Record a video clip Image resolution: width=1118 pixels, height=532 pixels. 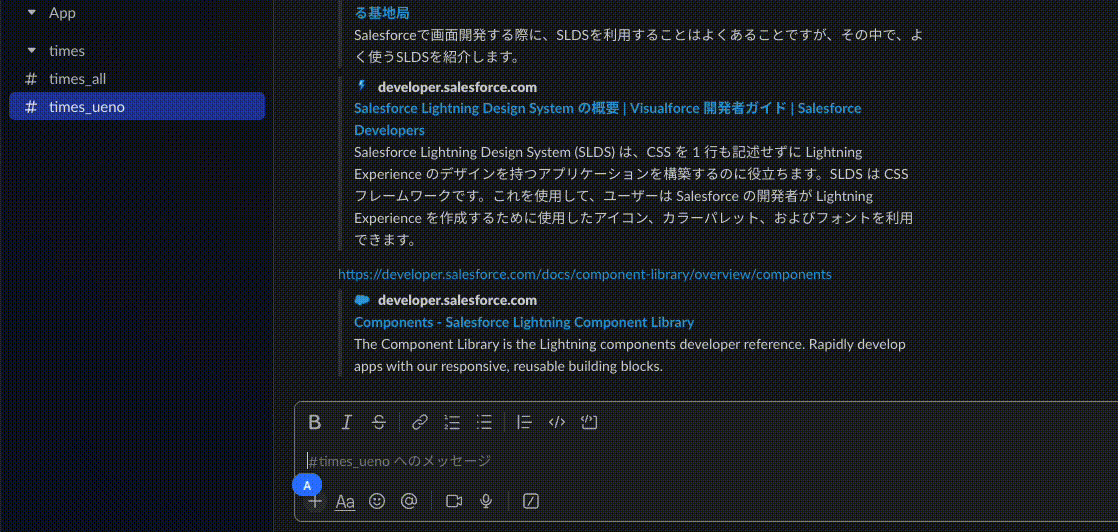point(454,501)
